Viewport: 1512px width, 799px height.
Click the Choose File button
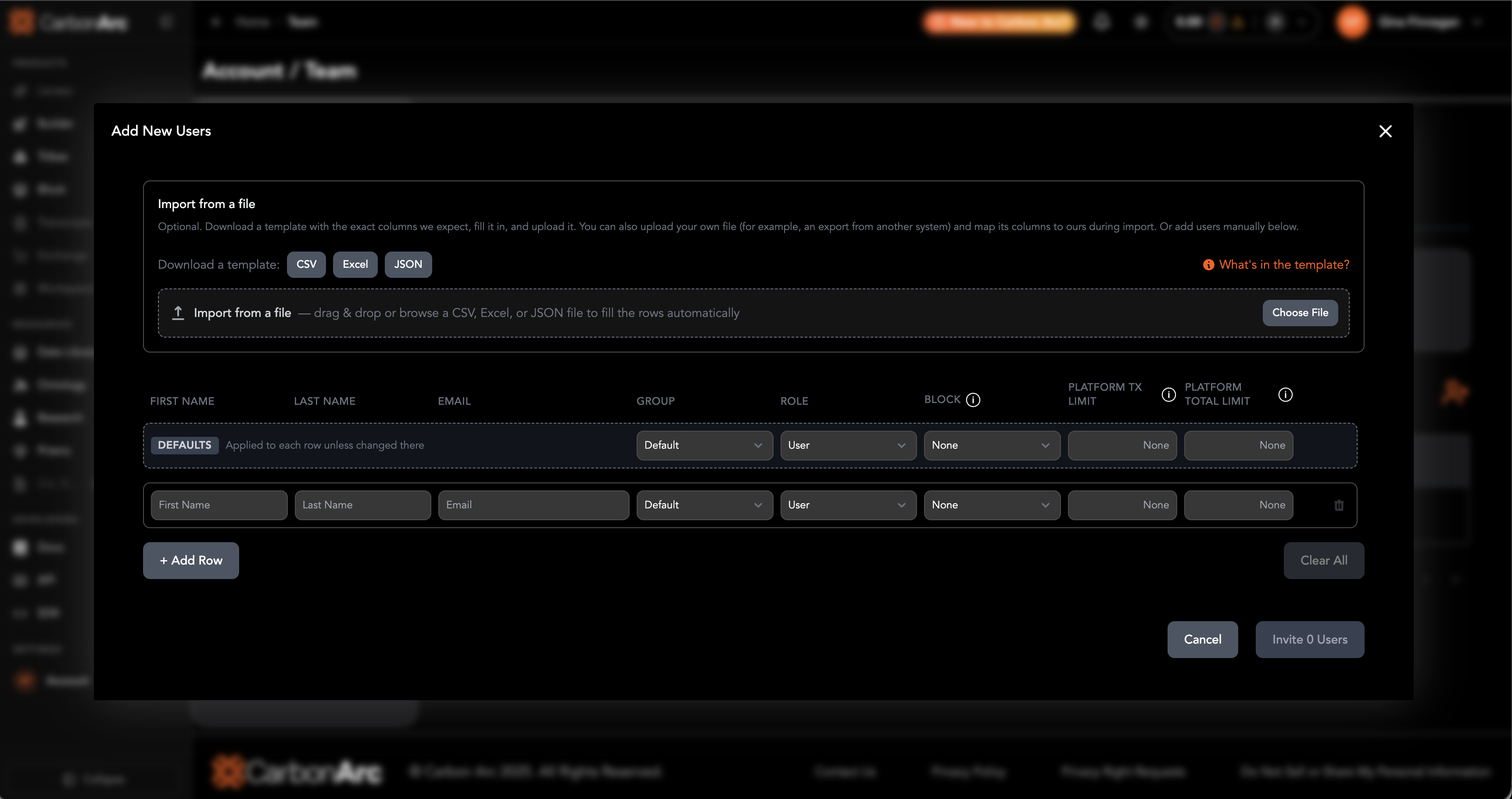[x=1300, y=313]
